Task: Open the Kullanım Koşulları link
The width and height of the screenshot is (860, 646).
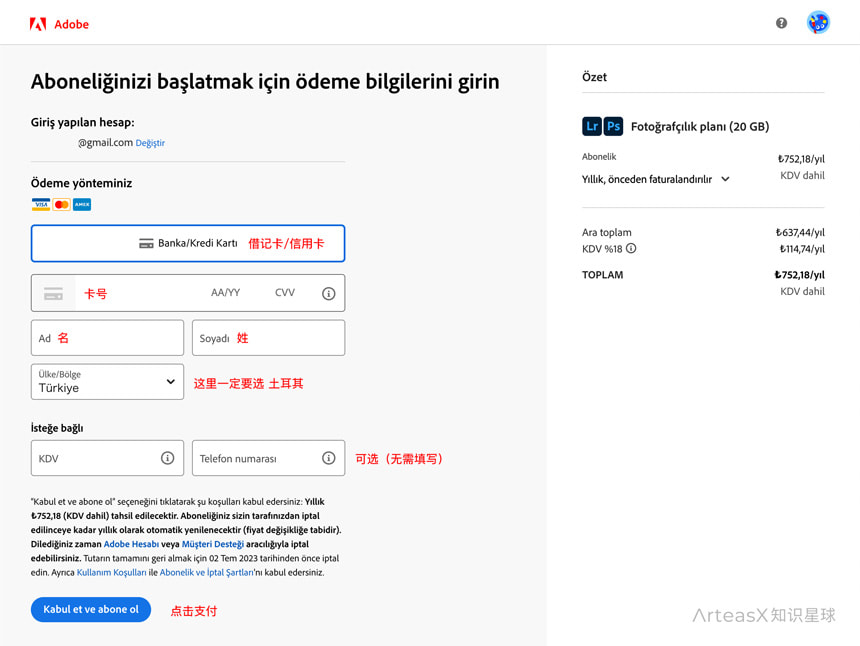Action: (111, 573)
